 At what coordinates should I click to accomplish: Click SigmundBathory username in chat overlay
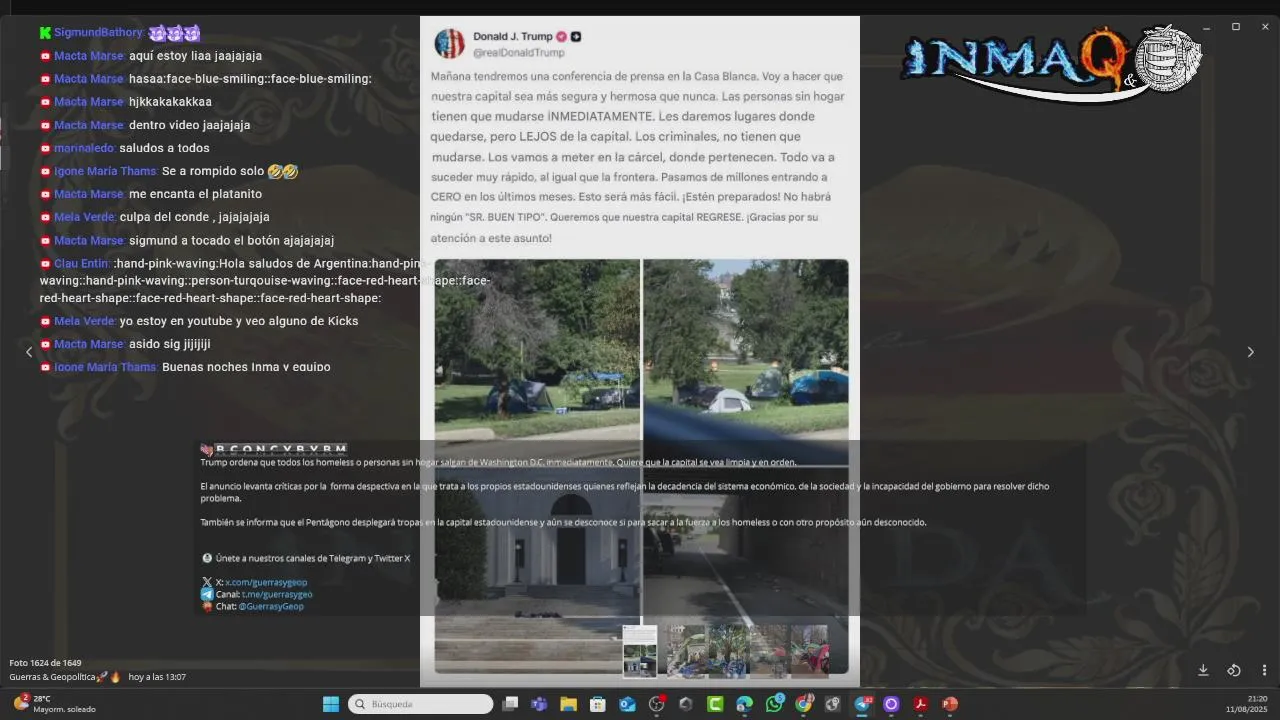coord(99,33)
